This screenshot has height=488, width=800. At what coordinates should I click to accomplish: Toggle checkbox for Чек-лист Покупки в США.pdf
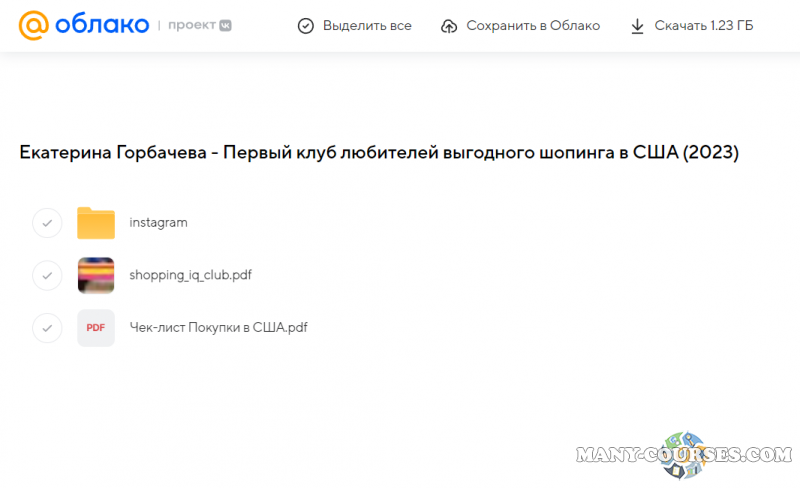tap(47, 328)
